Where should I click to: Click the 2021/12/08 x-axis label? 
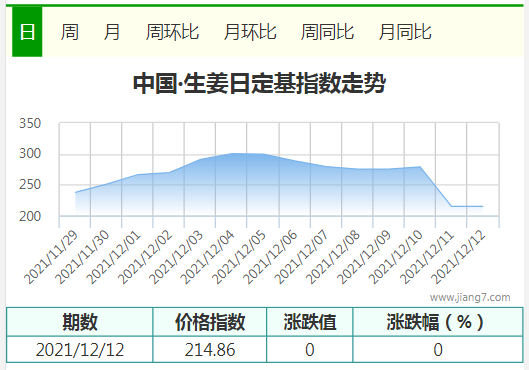332,257
